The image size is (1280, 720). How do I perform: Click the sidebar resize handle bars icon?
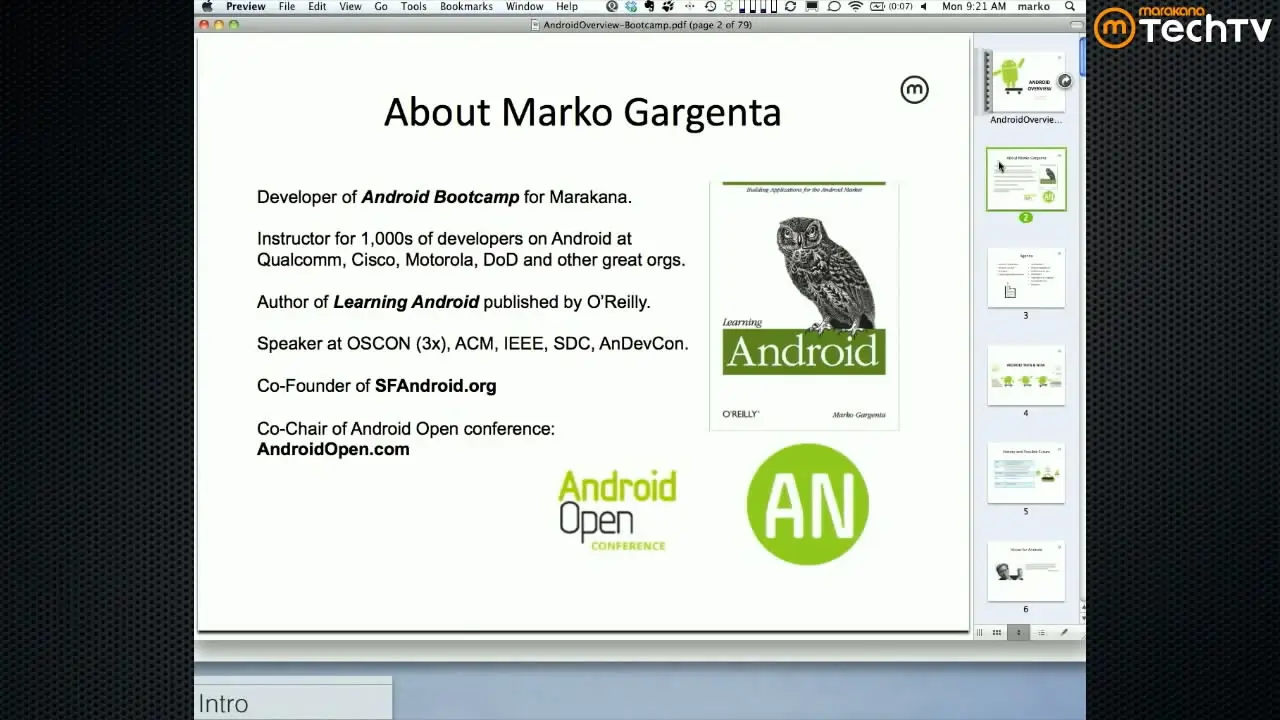pyautogui.click(x=979, y=632)
